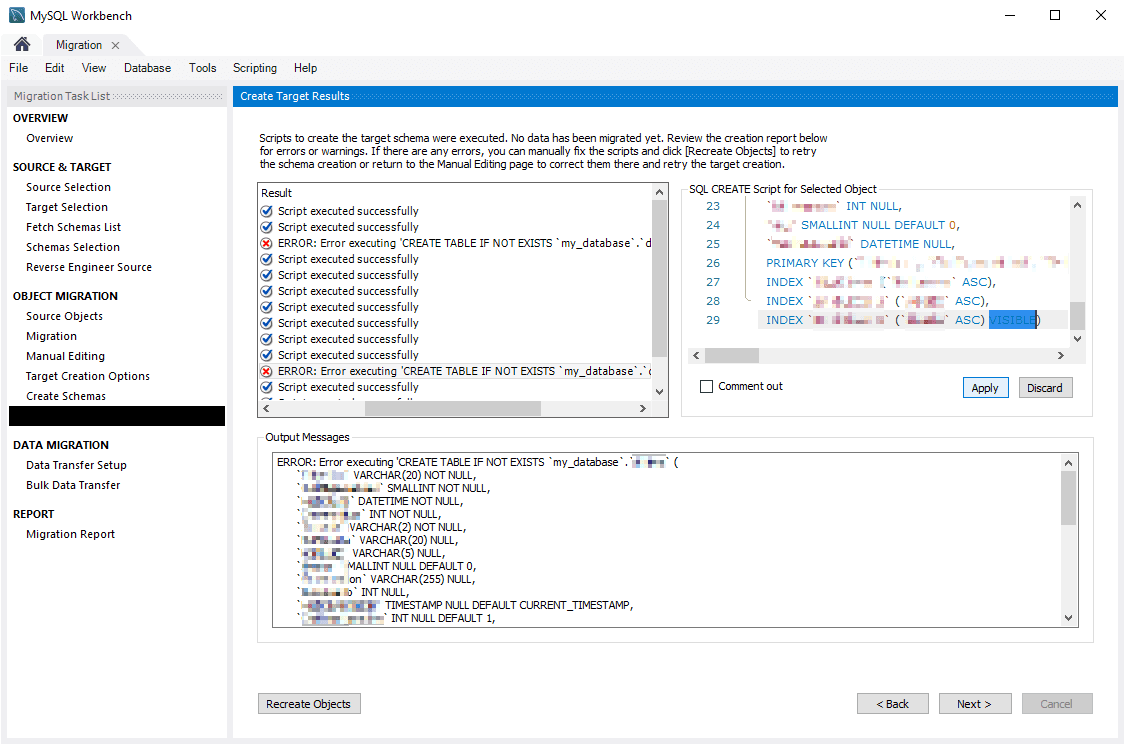1125x745 pixels.
Task: Open the Database menu
Action: pyautogui.click(x=147, y=67)
